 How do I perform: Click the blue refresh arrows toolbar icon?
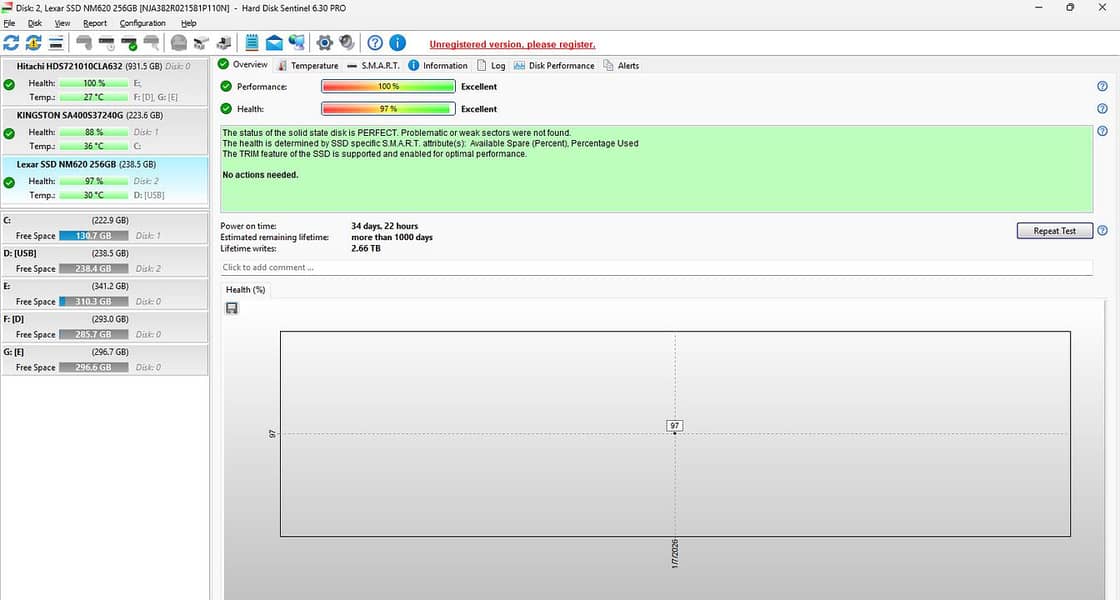pos(11,43)
